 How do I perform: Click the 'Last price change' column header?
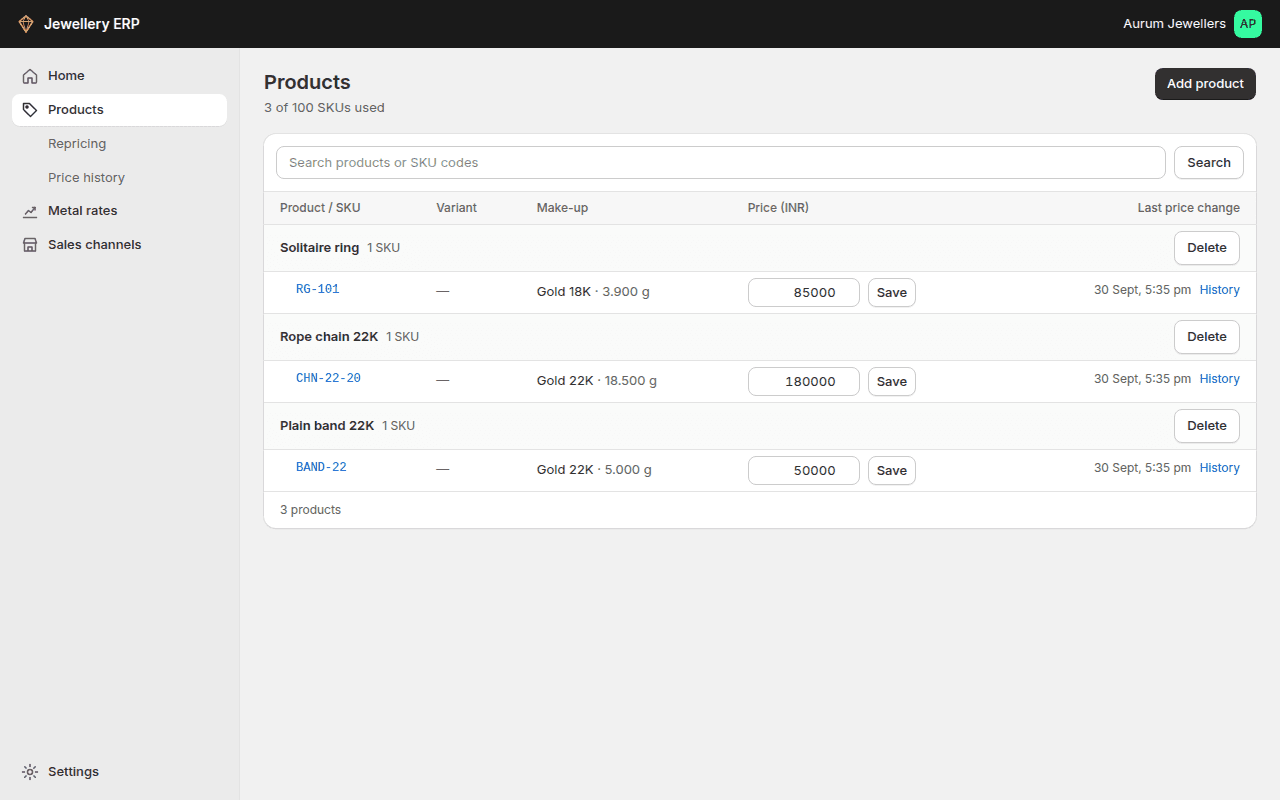[x=1188, y=208]
